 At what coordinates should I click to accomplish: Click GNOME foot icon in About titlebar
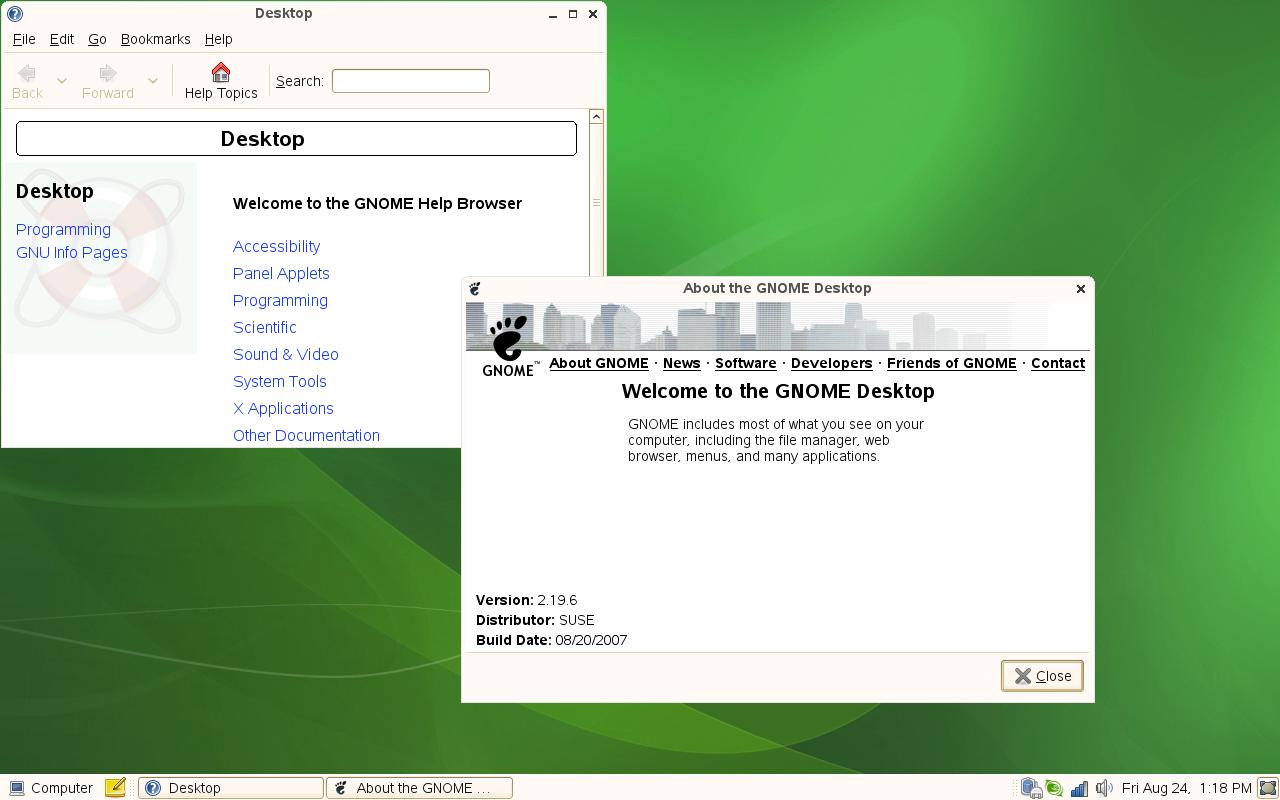coord(475,288)
